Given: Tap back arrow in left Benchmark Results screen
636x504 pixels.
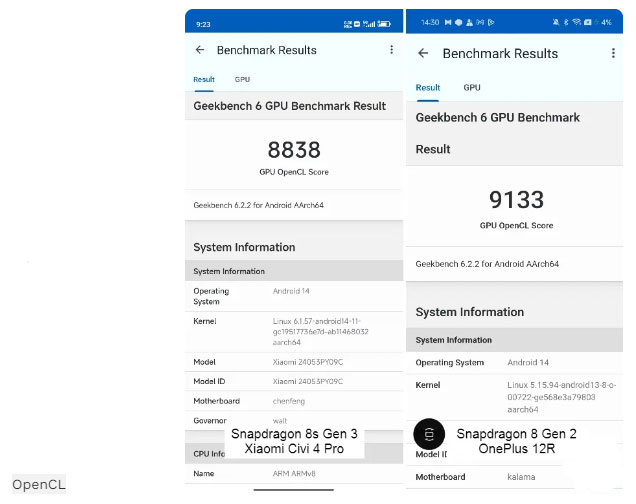Looking at the screenshot, I should click(200, 50).
